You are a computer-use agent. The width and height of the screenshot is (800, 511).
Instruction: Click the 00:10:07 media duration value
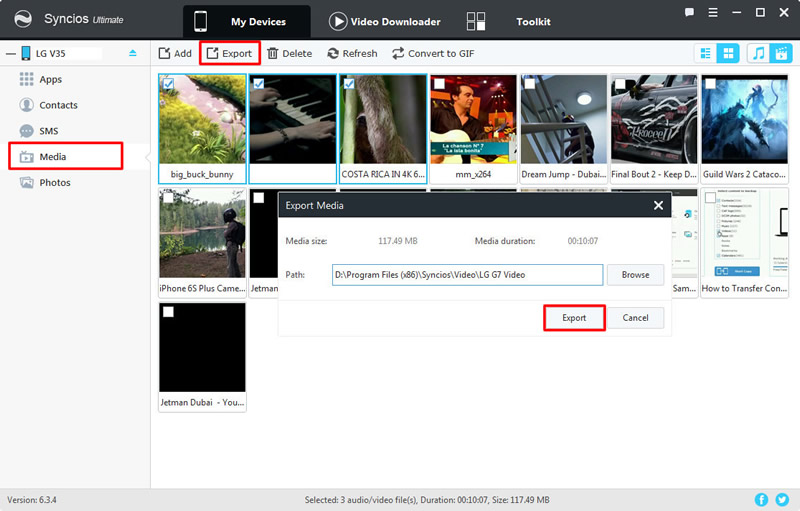click(583, 241)
